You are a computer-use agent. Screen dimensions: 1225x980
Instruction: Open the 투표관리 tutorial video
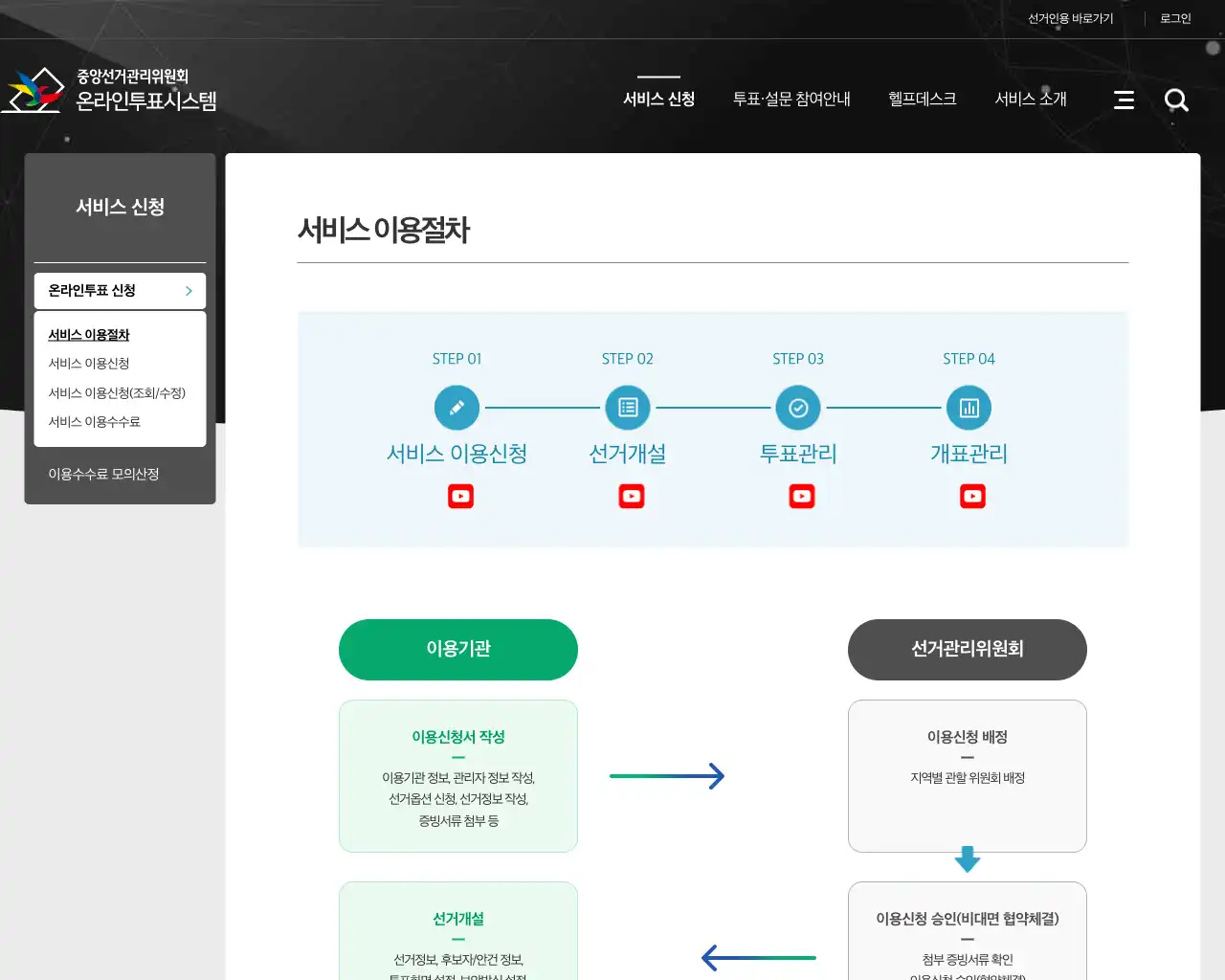[801, 495]
